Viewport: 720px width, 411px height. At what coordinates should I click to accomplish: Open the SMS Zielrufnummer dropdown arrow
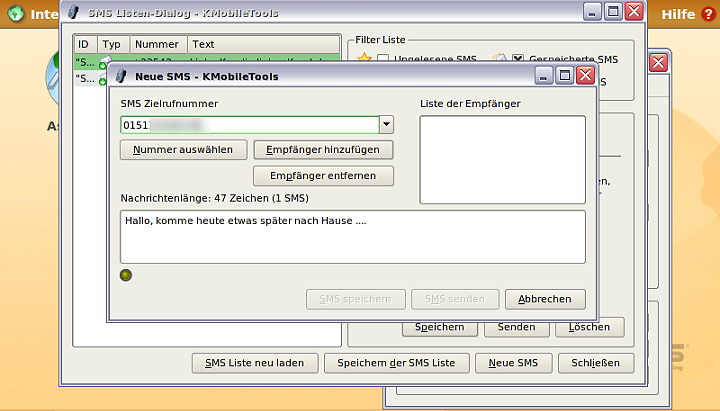pos(386,124)
